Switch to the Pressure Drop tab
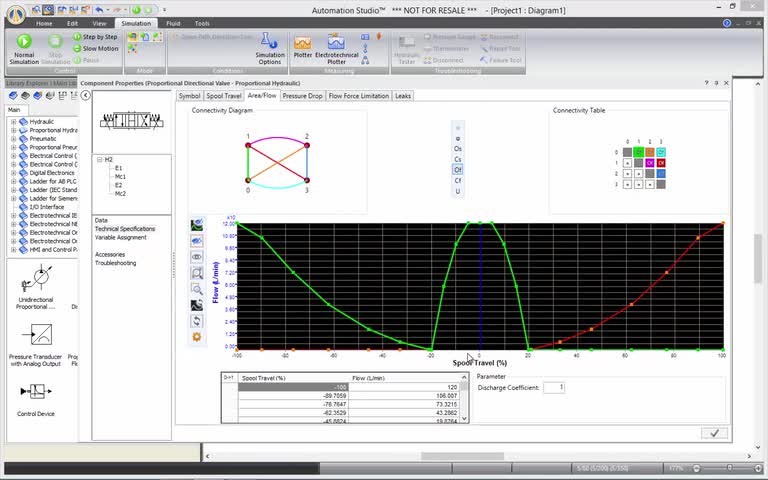Screen dimensions: 768x480 coord(302,96)
